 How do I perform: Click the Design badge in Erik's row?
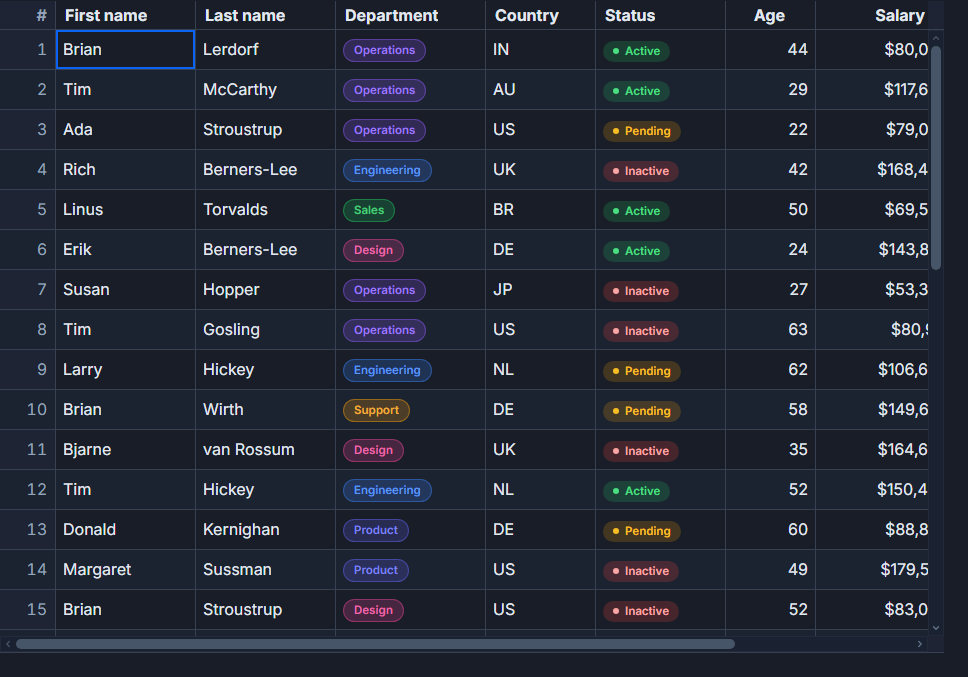click(373, 250)
